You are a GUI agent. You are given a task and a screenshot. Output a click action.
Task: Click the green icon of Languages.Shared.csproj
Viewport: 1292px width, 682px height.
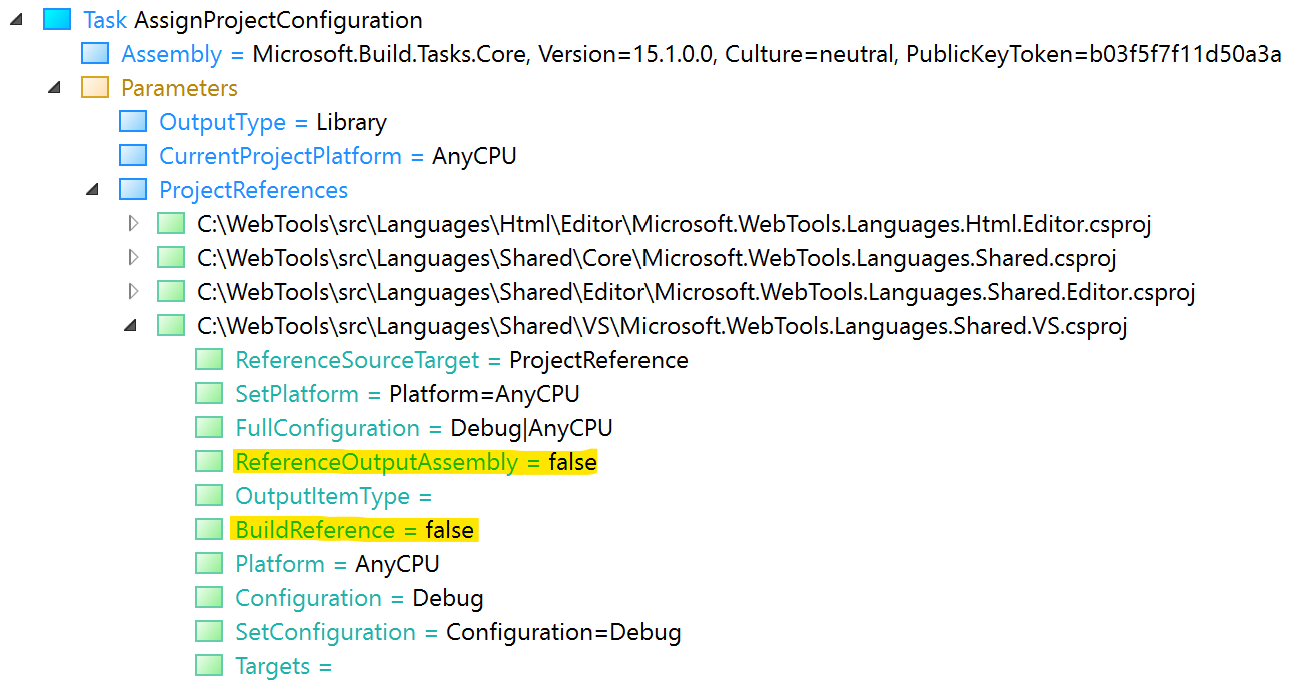coord(171,258)
